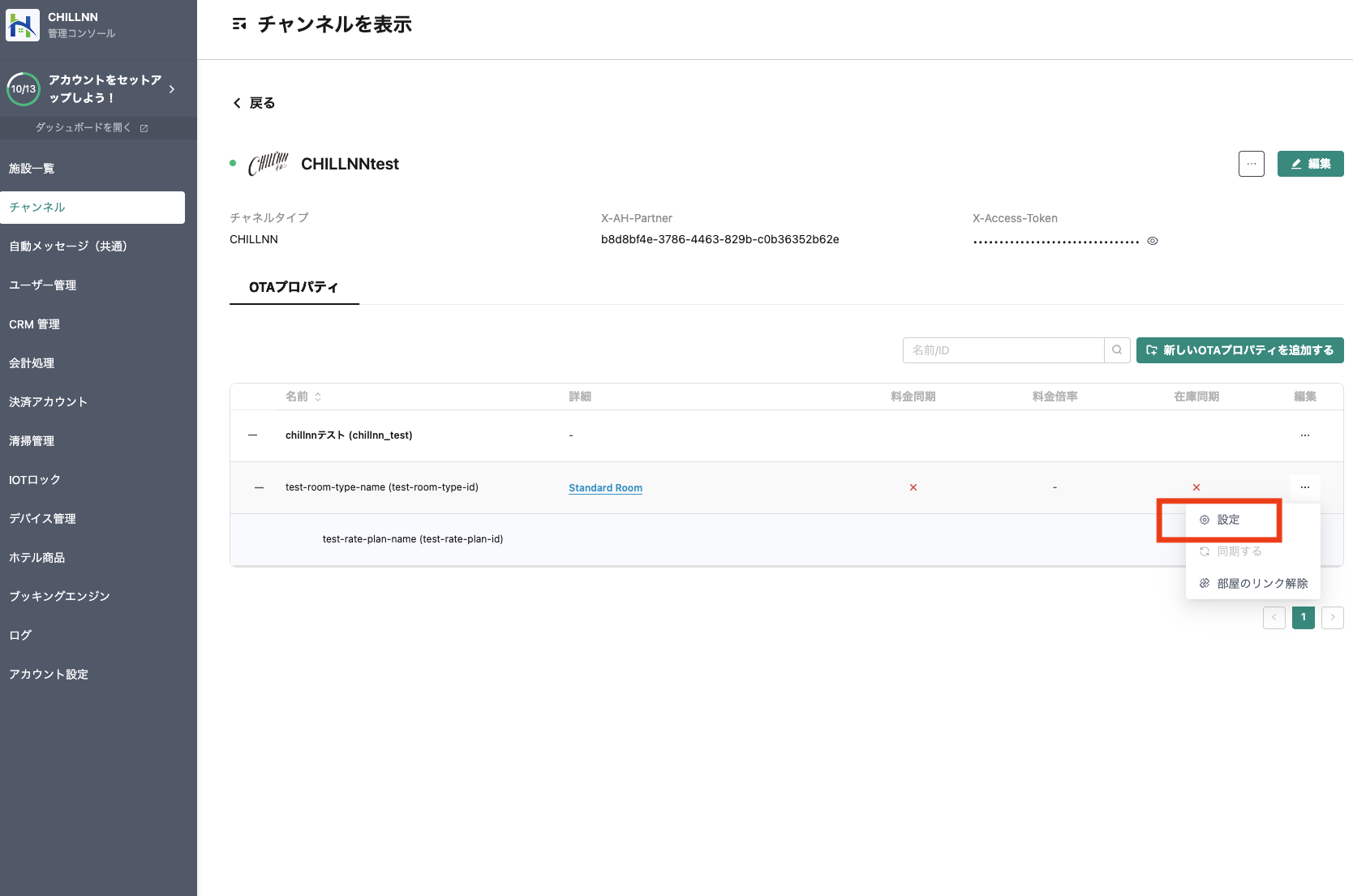The height and width of the screenshot is (896, 1353).
Task: Open ellipsis menu for chillnnテスト row
Action: pyautogui.click(x=1305, y=435)
